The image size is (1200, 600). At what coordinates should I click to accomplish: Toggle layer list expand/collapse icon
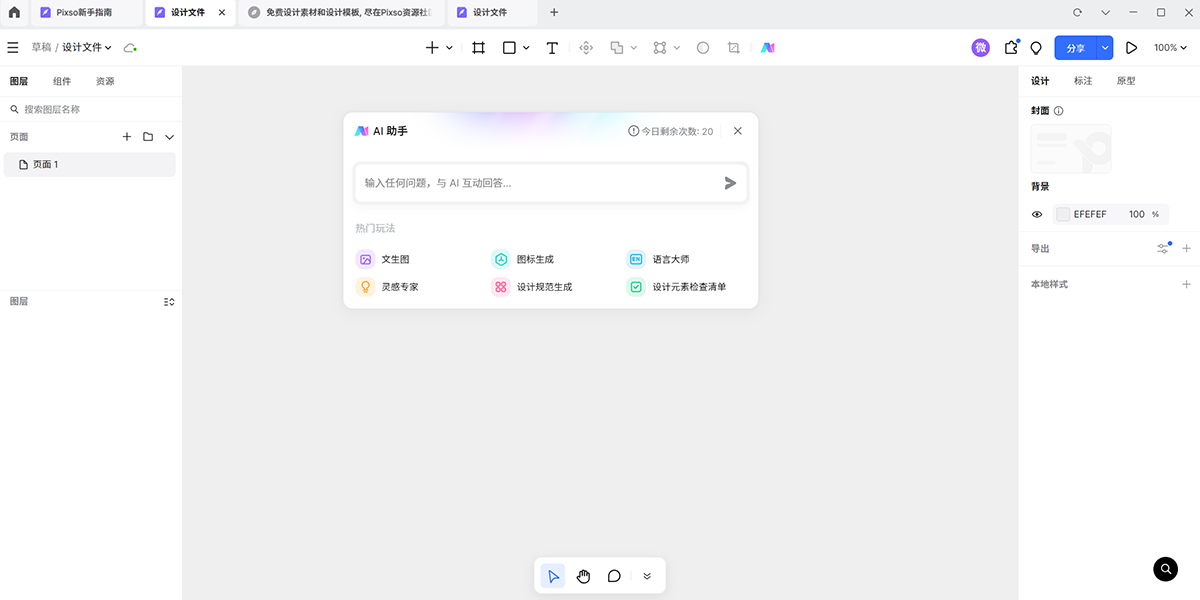point(169,301)
